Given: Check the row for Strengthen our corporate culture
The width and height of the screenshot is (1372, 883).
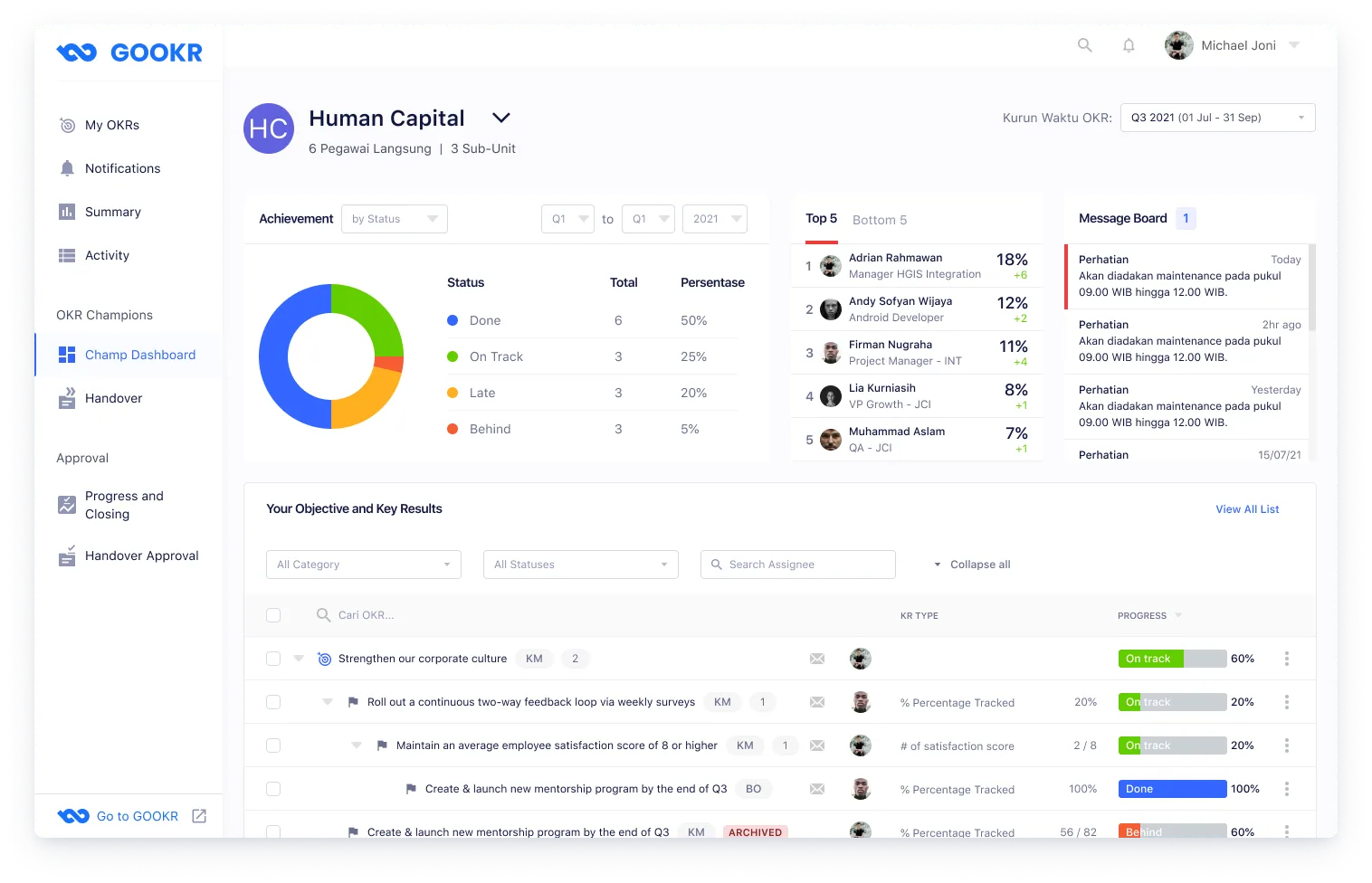Looking at the screenshot, I should click(x=273, y=658).
